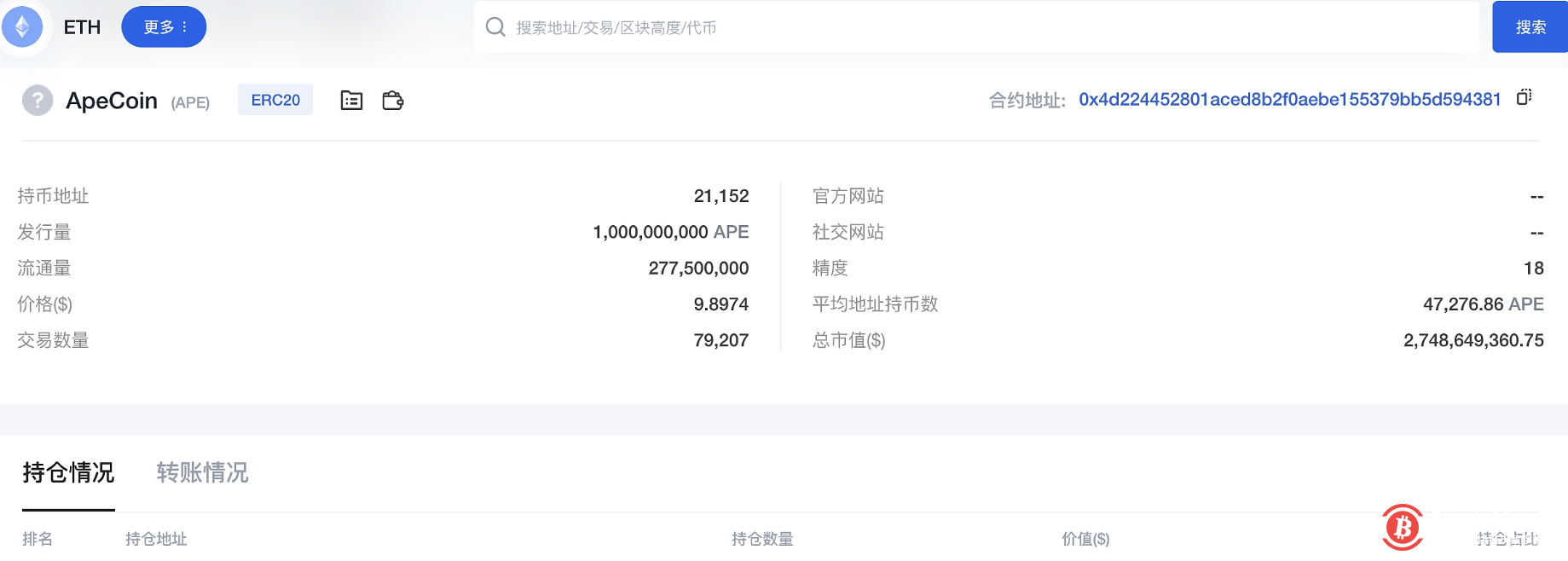Click the wallet icon beside ERC20

coord(393,101)
